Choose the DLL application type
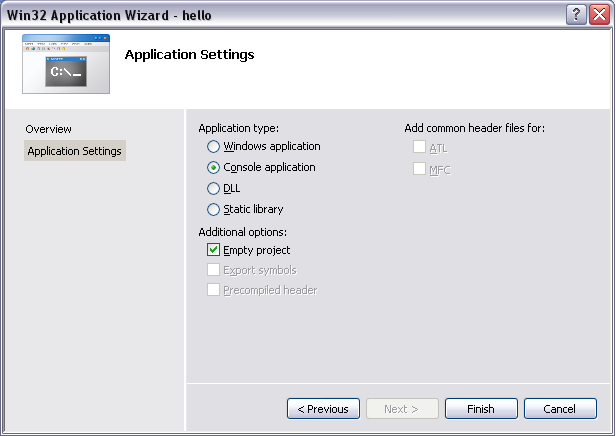The width and height of the screenshot is (616, 436). tap(213, 189)
